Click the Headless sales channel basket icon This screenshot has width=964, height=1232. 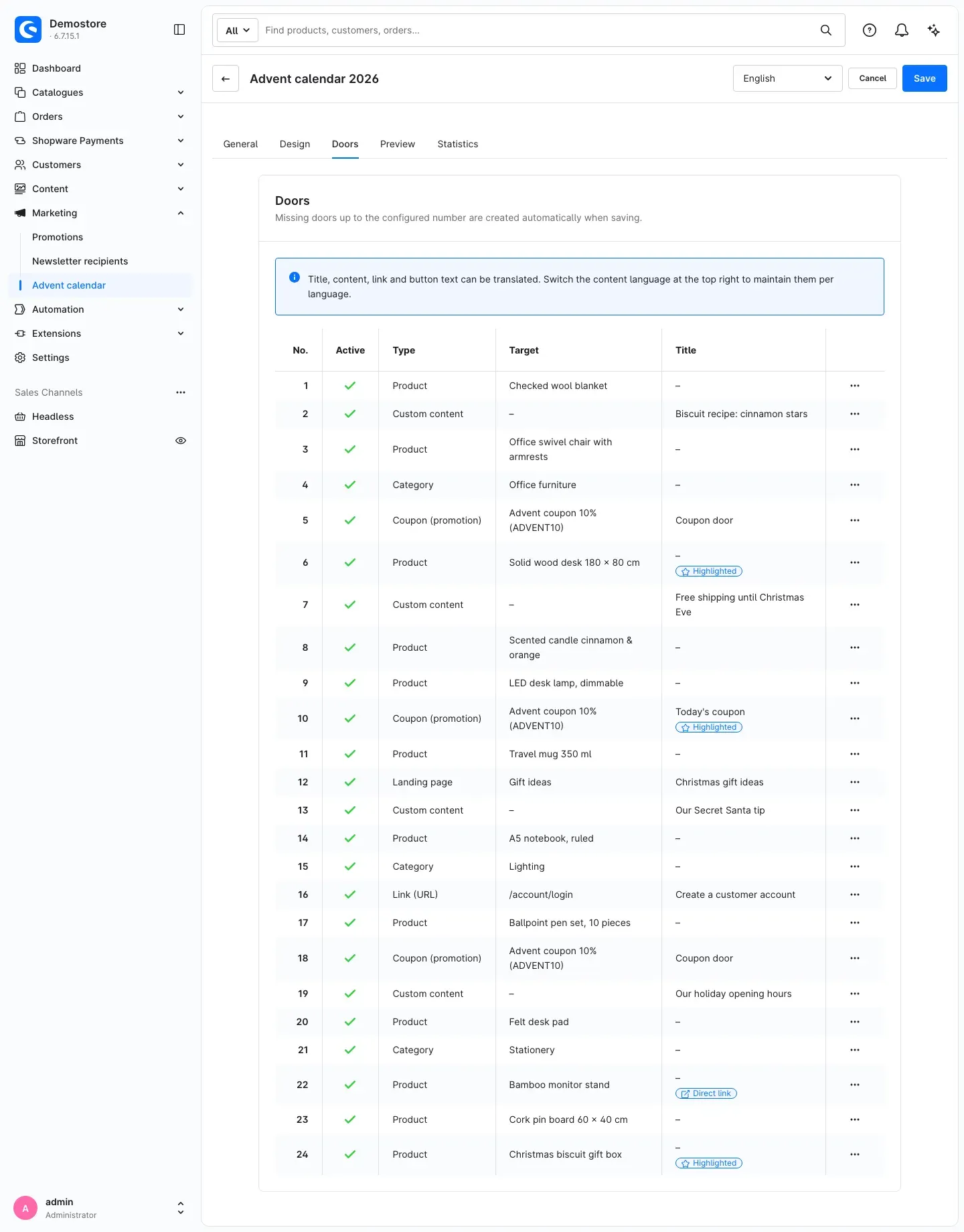point(20,416)
